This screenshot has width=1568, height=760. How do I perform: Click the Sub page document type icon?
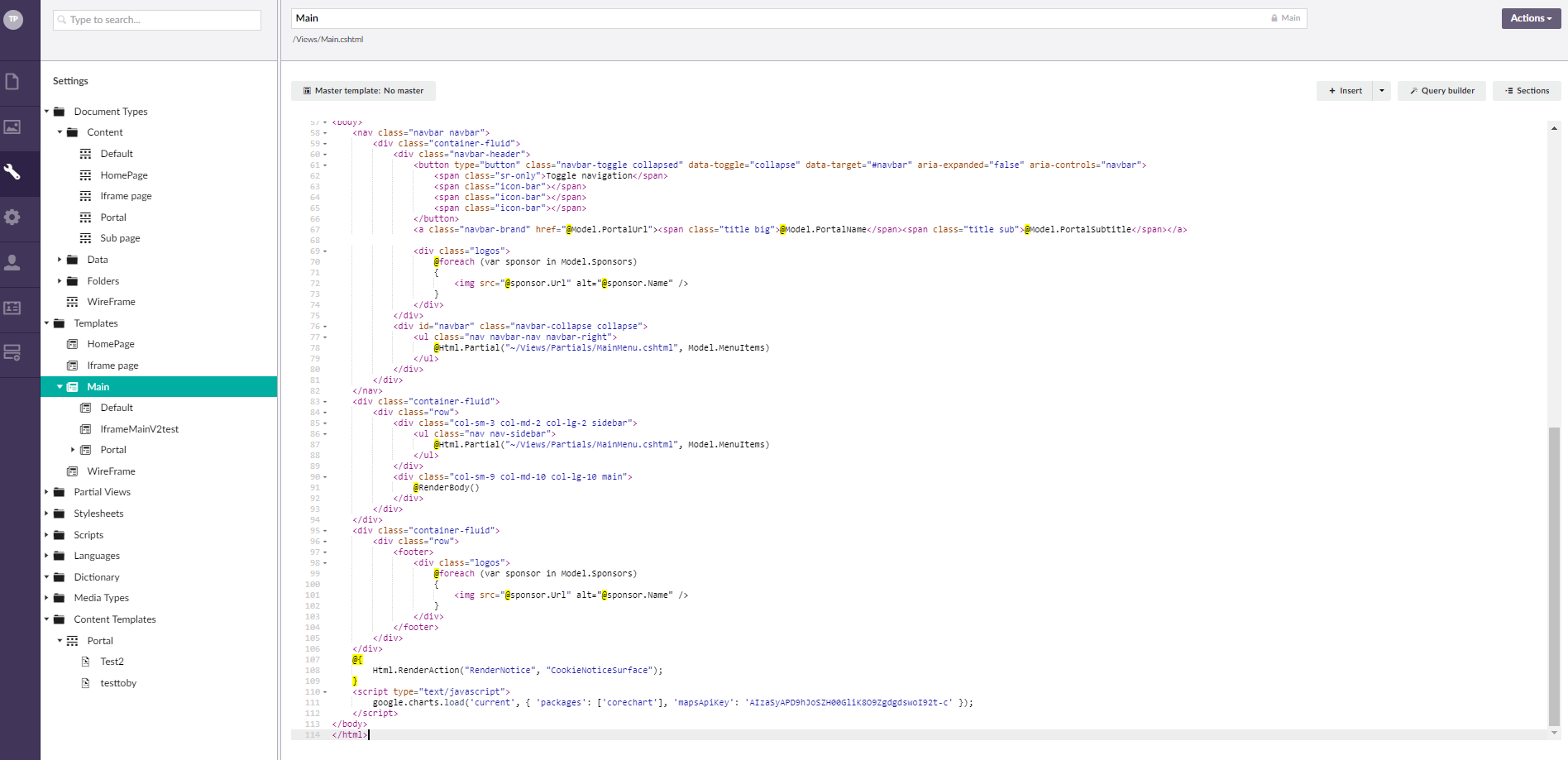coord(85,238)
